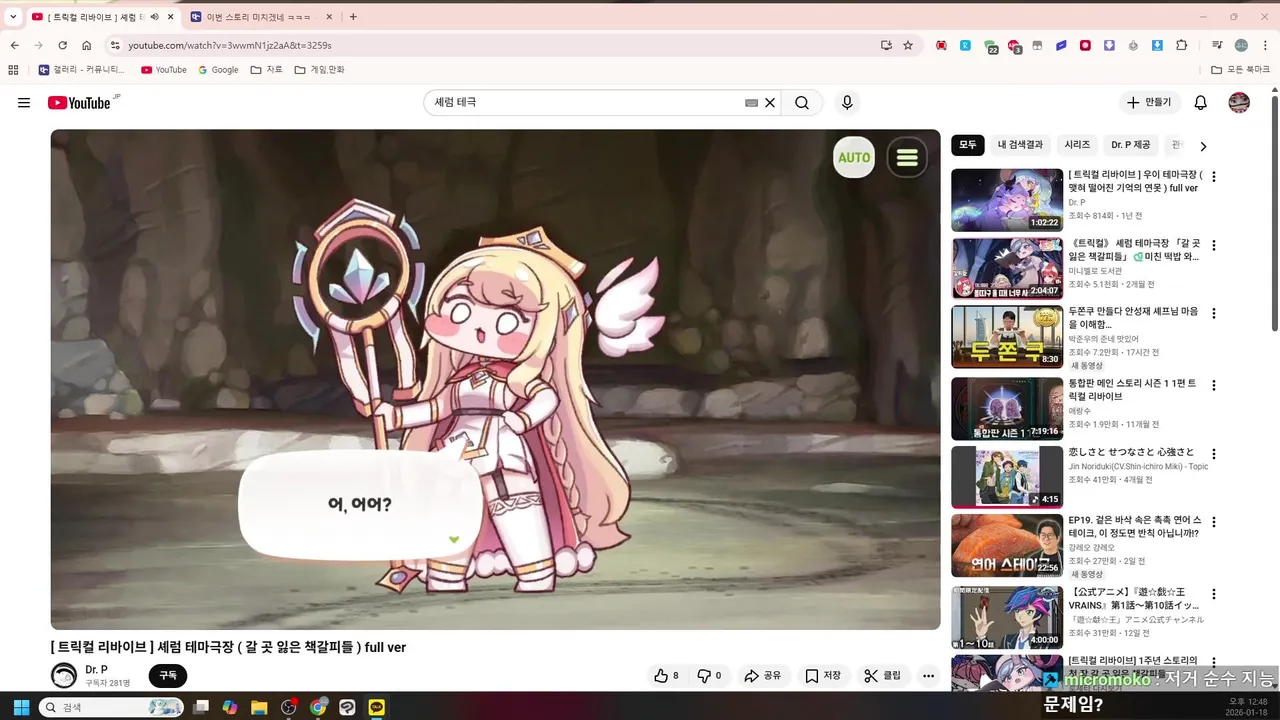The image size is (1280, 720).
Task: Open options menu for 통합판 메인 스토리 video
Action: (1214, 385)
